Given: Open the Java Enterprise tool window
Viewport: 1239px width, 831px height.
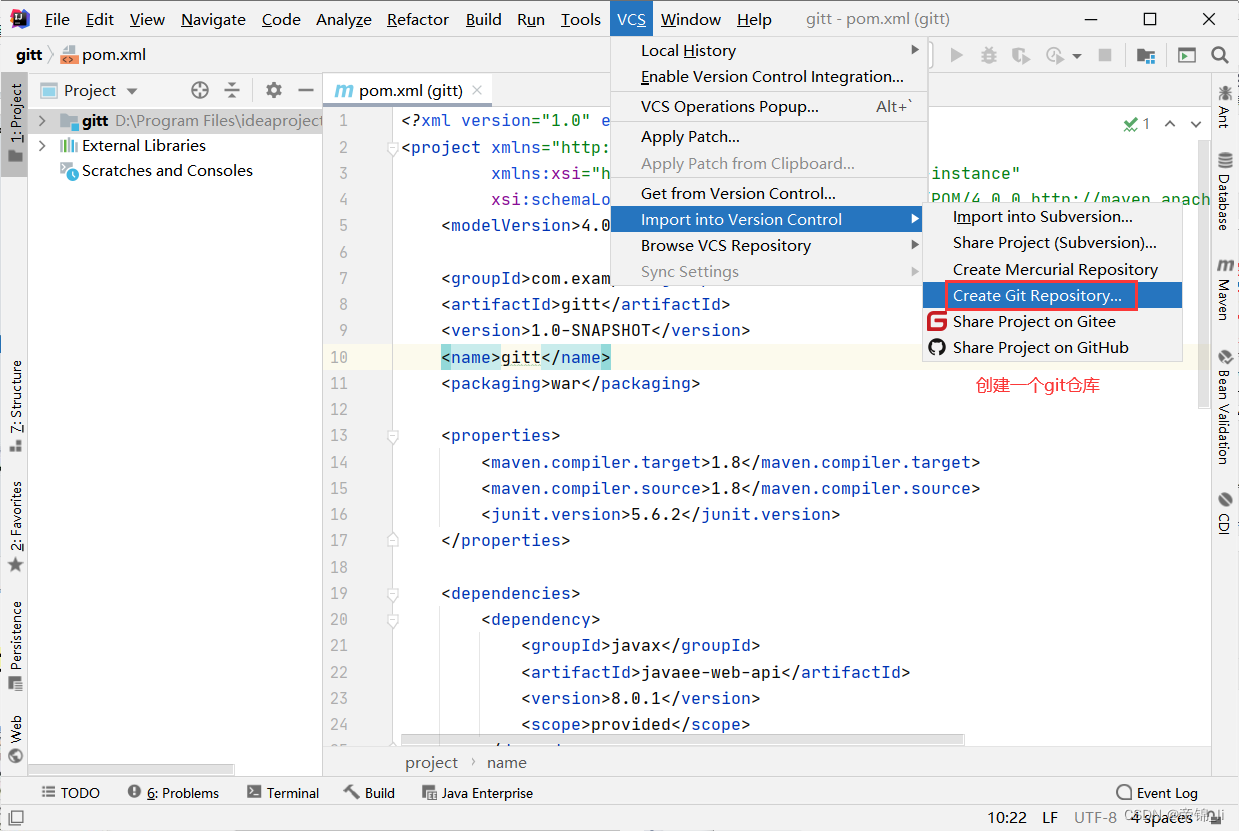Looking at the screenshot, I should point(478,793).
